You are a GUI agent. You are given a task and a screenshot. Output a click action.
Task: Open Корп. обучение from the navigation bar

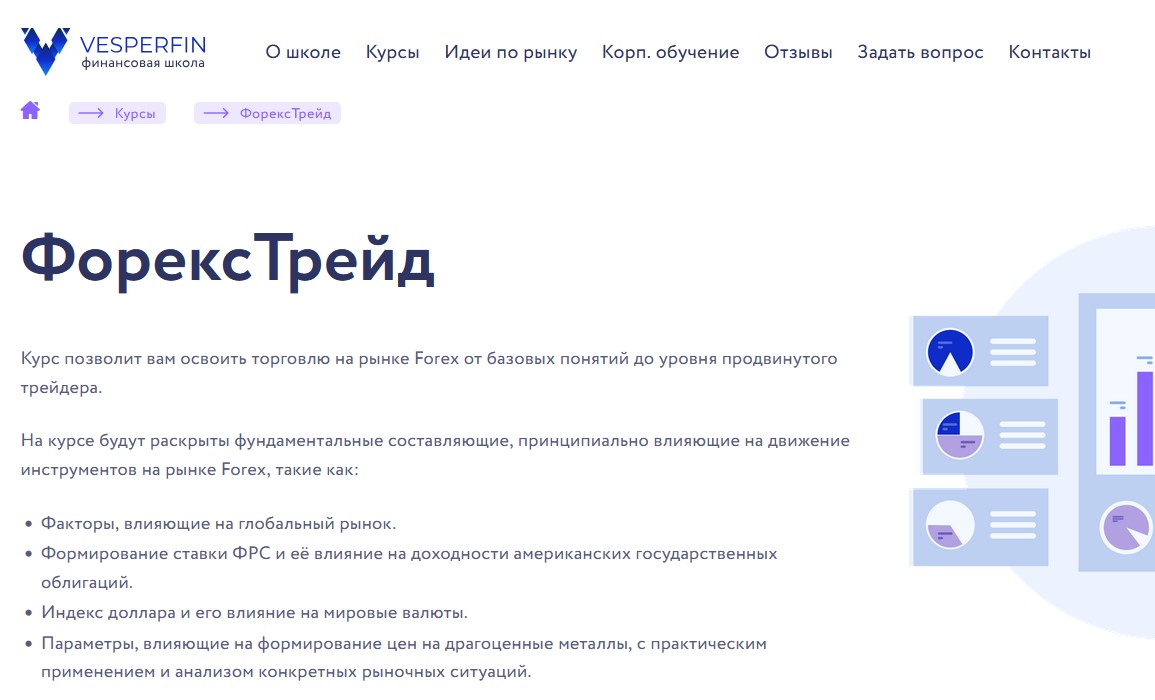coord(669,52)
